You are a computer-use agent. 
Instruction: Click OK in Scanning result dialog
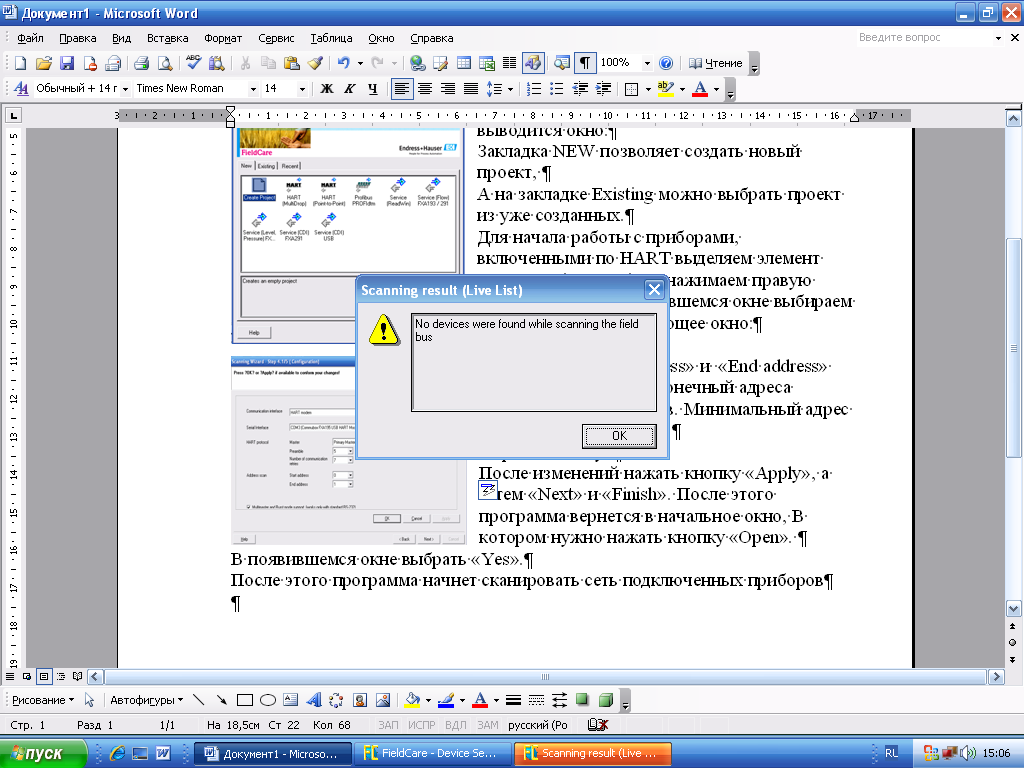click(x=619, y=436)
